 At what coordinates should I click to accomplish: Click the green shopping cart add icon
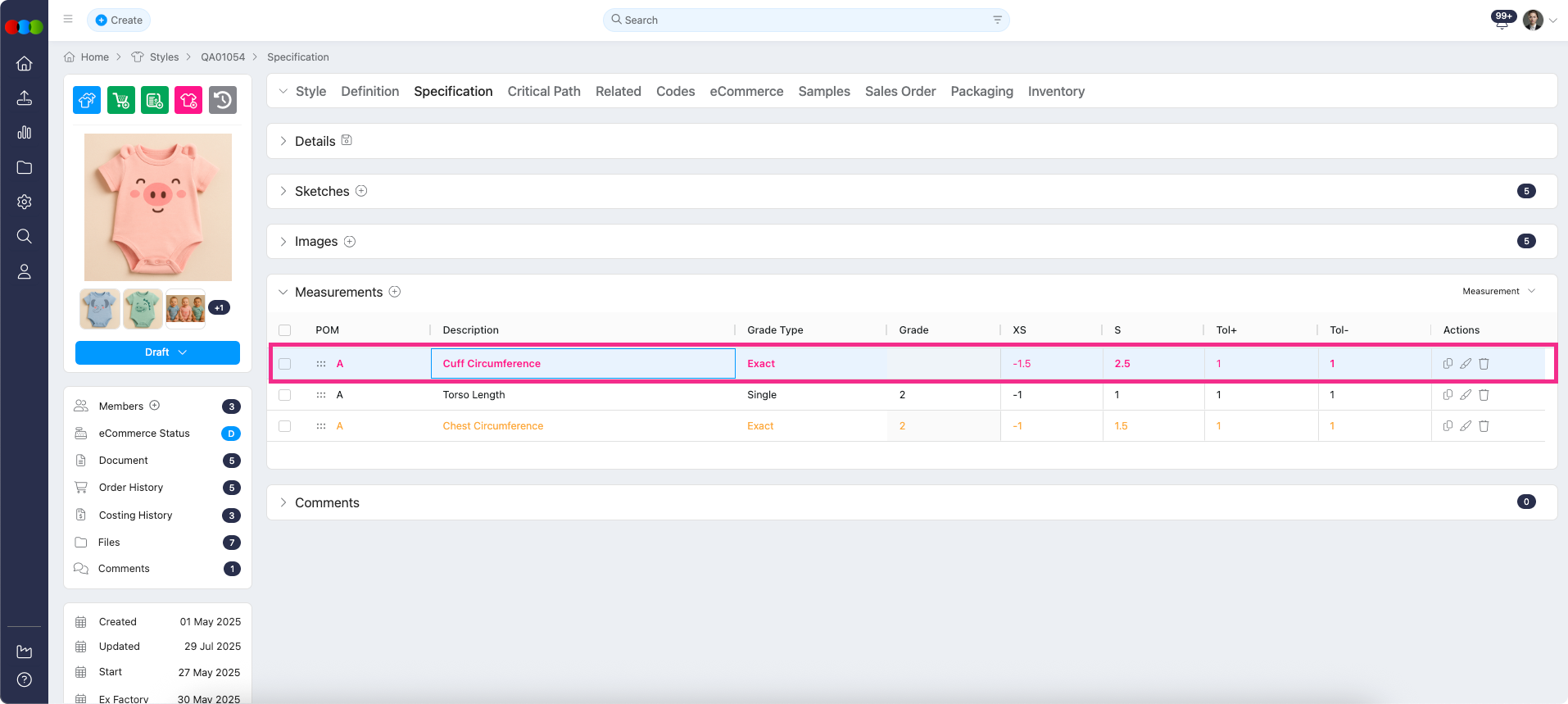121,100
